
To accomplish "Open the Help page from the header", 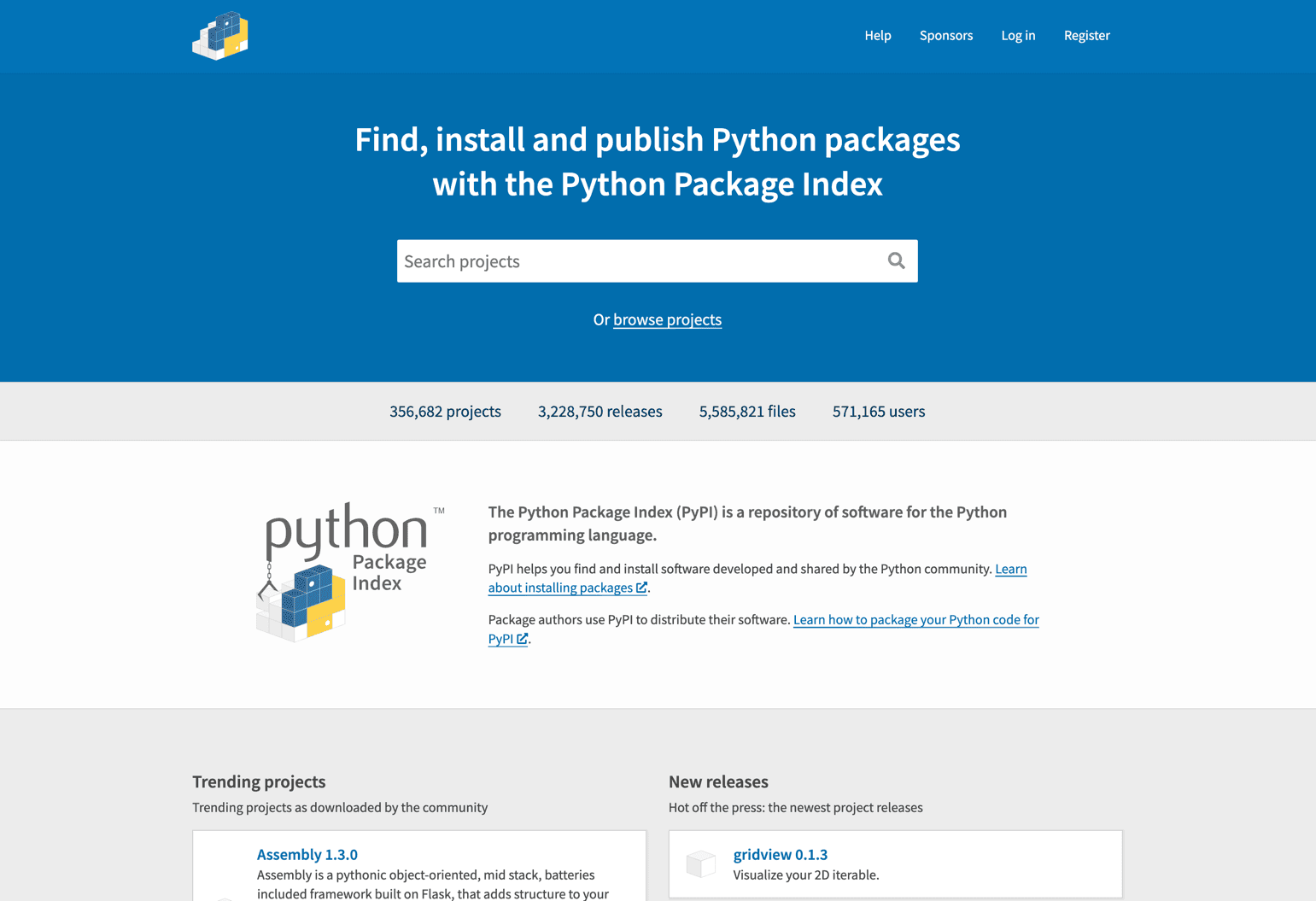I will 877,35.
